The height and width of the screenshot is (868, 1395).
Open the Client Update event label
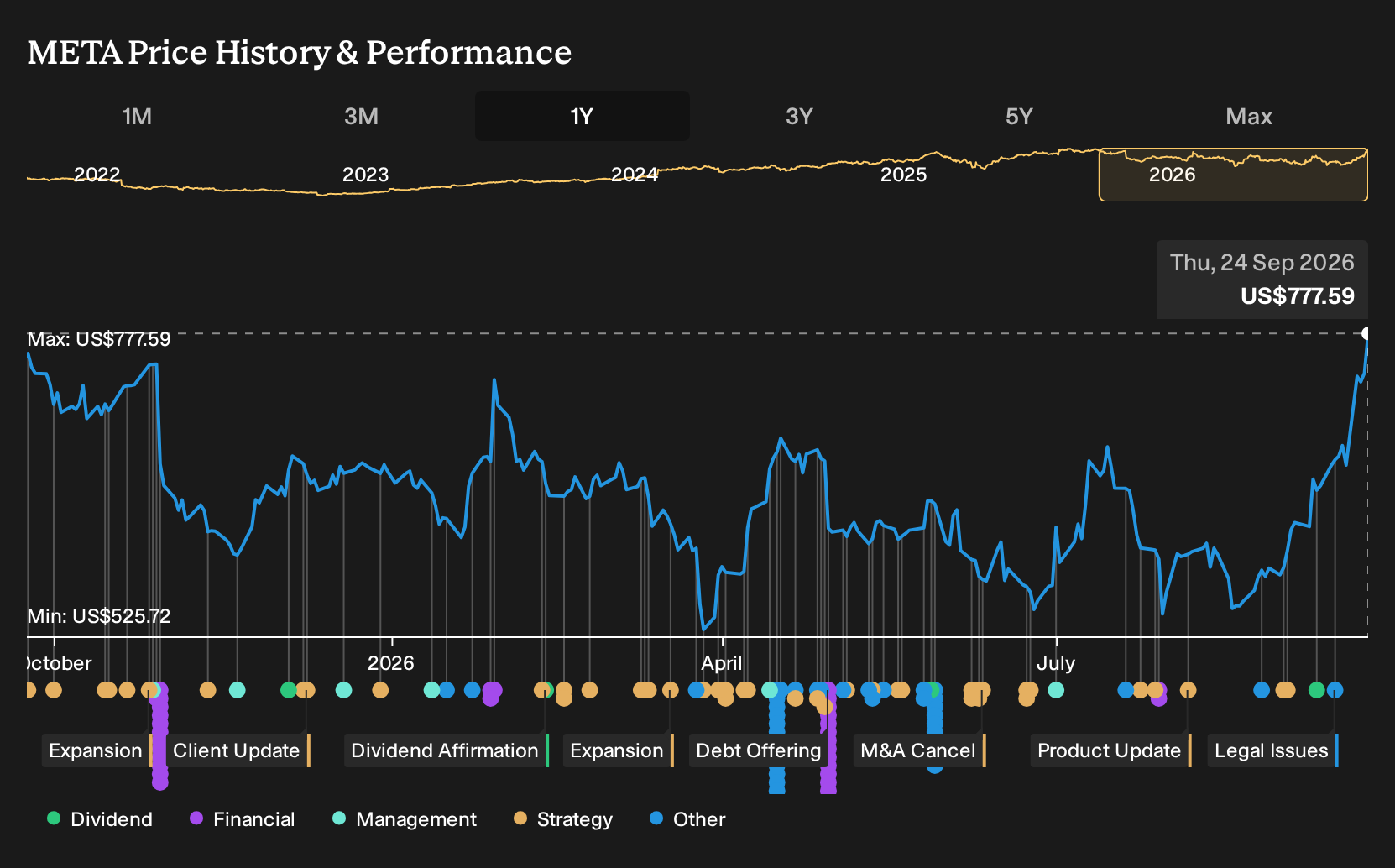(238, 750)
